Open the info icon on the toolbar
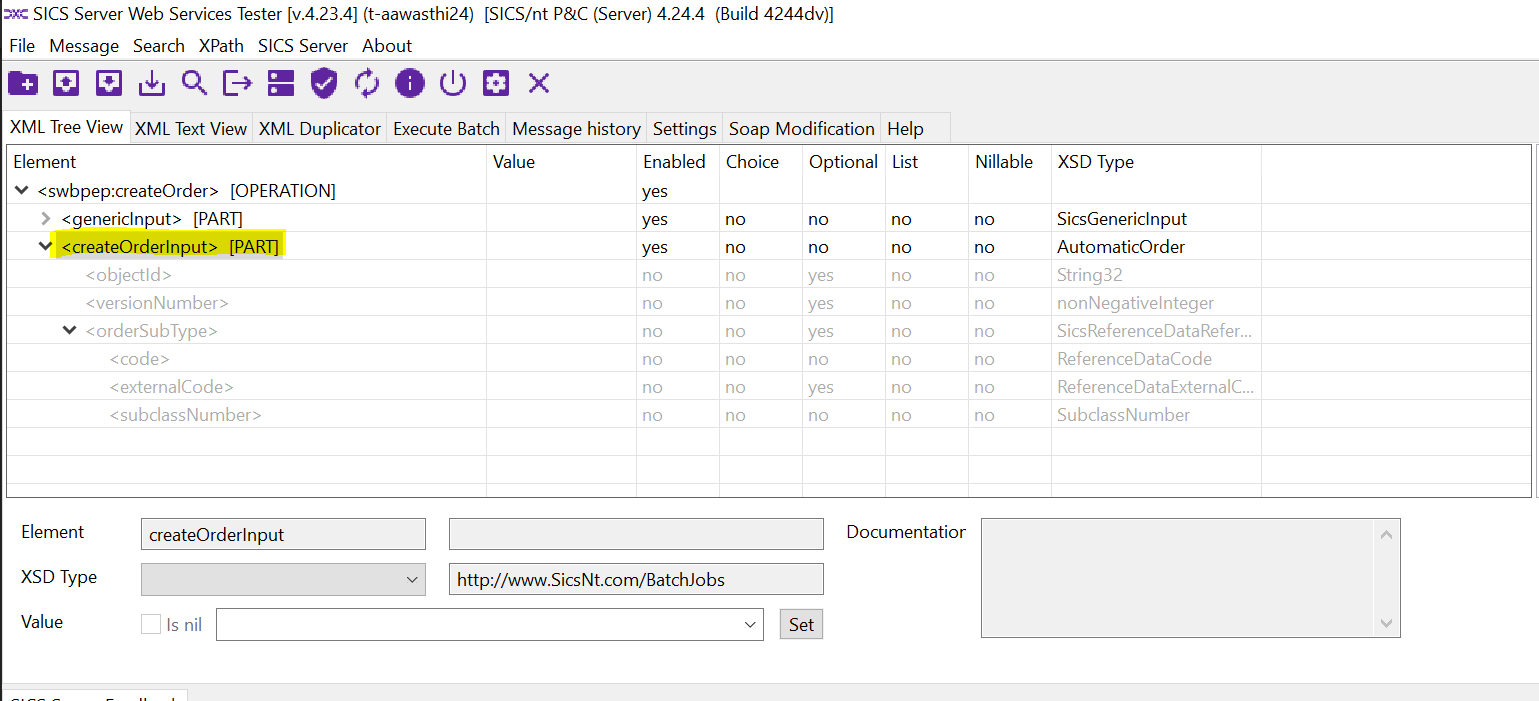The height and width of the screenshot is (701, 1539). [x=409, y=83]
